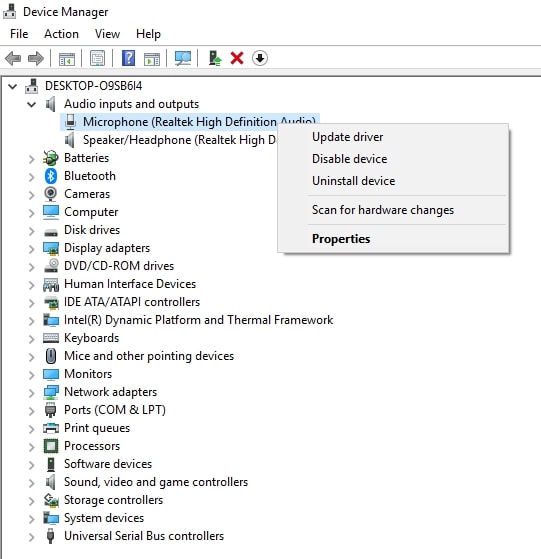Click the Batteries category icon
The height and width of the screenshot is (559, 541).
51,158
